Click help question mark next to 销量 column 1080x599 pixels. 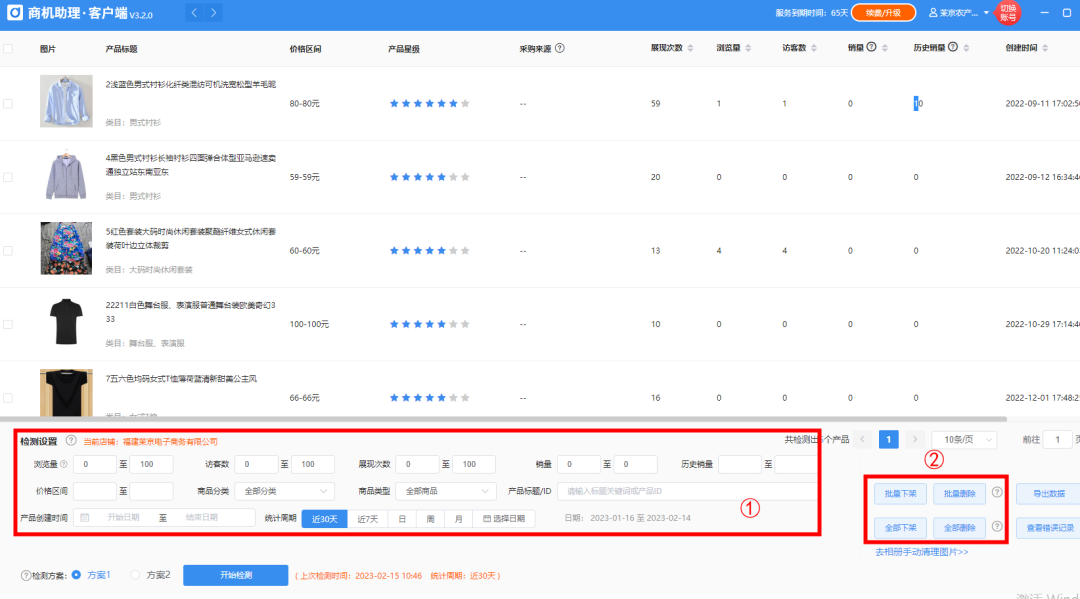(x=869, y=45)
